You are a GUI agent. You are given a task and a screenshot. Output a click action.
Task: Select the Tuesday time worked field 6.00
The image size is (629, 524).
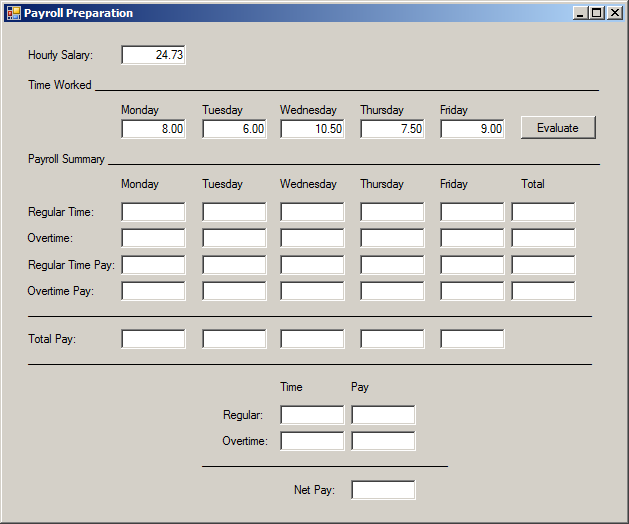pyautogui.click(x=234, y=129)
